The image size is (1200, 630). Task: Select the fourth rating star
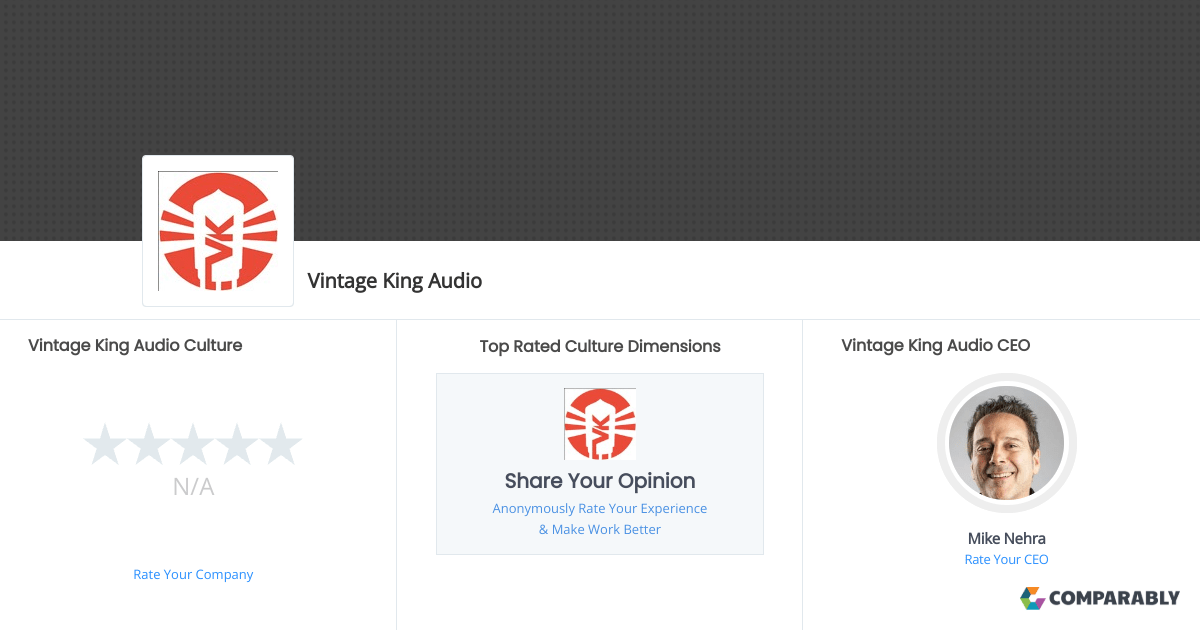(x=237, y=443)
